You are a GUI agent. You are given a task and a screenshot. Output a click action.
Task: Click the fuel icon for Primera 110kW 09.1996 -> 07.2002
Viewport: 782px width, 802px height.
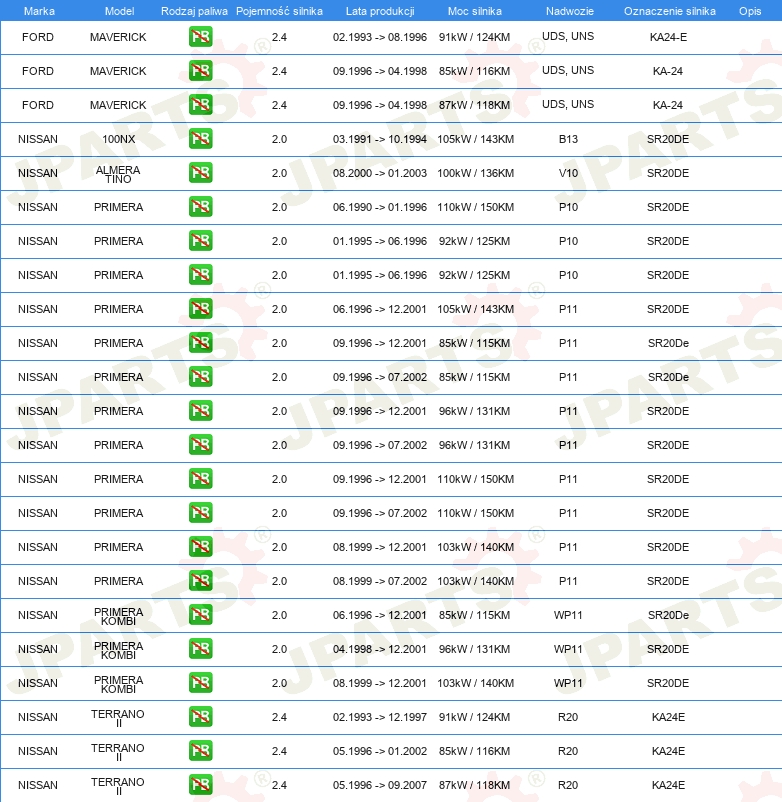pyautogui.click(x=200, y=513)
